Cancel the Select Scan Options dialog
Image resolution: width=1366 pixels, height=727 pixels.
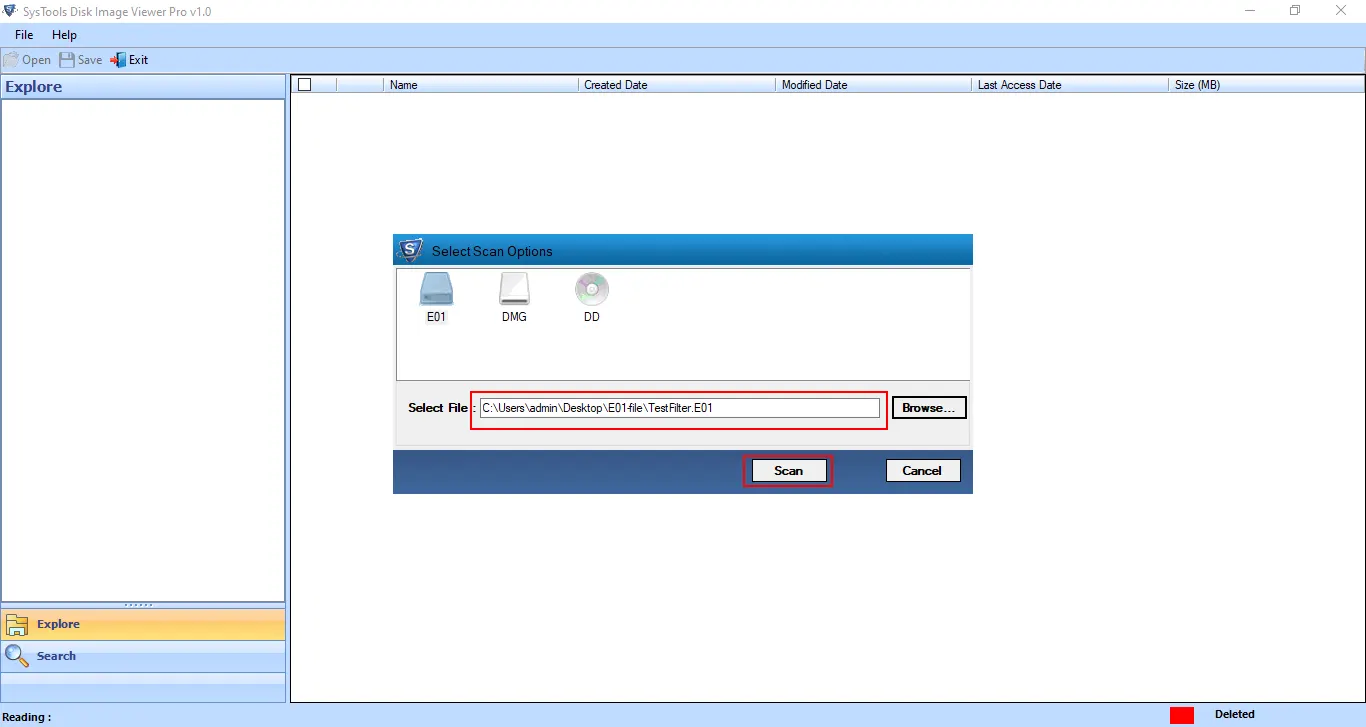pyautogui.click(x=922, y=471)
